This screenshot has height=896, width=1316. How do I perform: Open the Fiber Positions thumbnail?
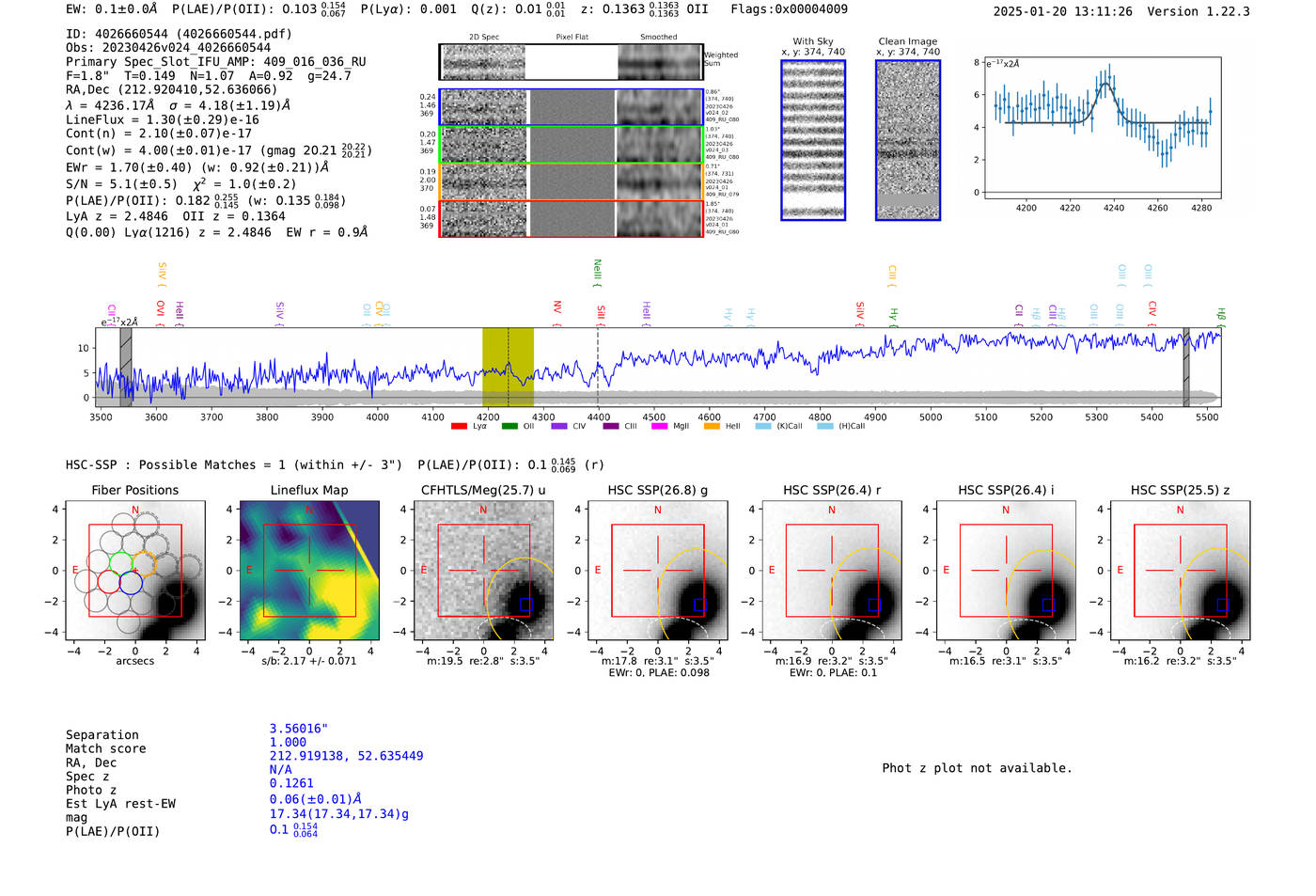click(x=135, y=571)
